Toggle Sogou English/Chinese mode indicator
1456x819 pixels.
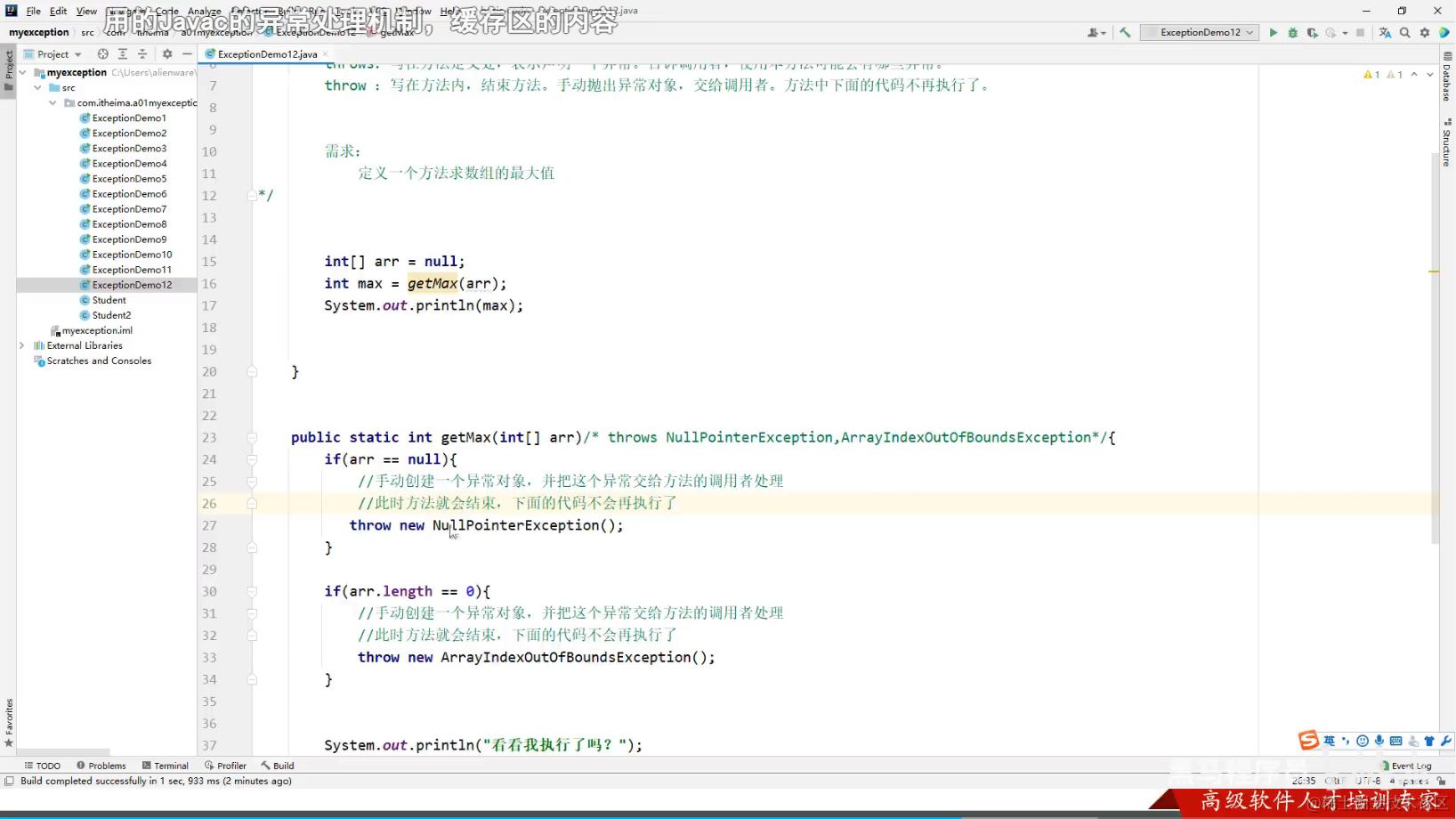pos(1329,741)
